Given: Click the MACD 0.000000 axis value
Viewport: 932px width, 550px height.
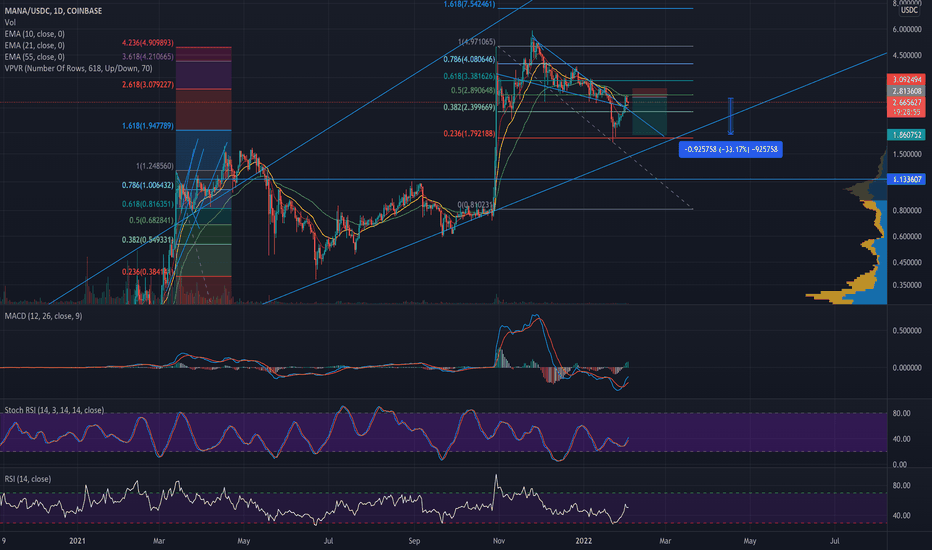Looking at the screenshot, I should [x=907, y=368].
